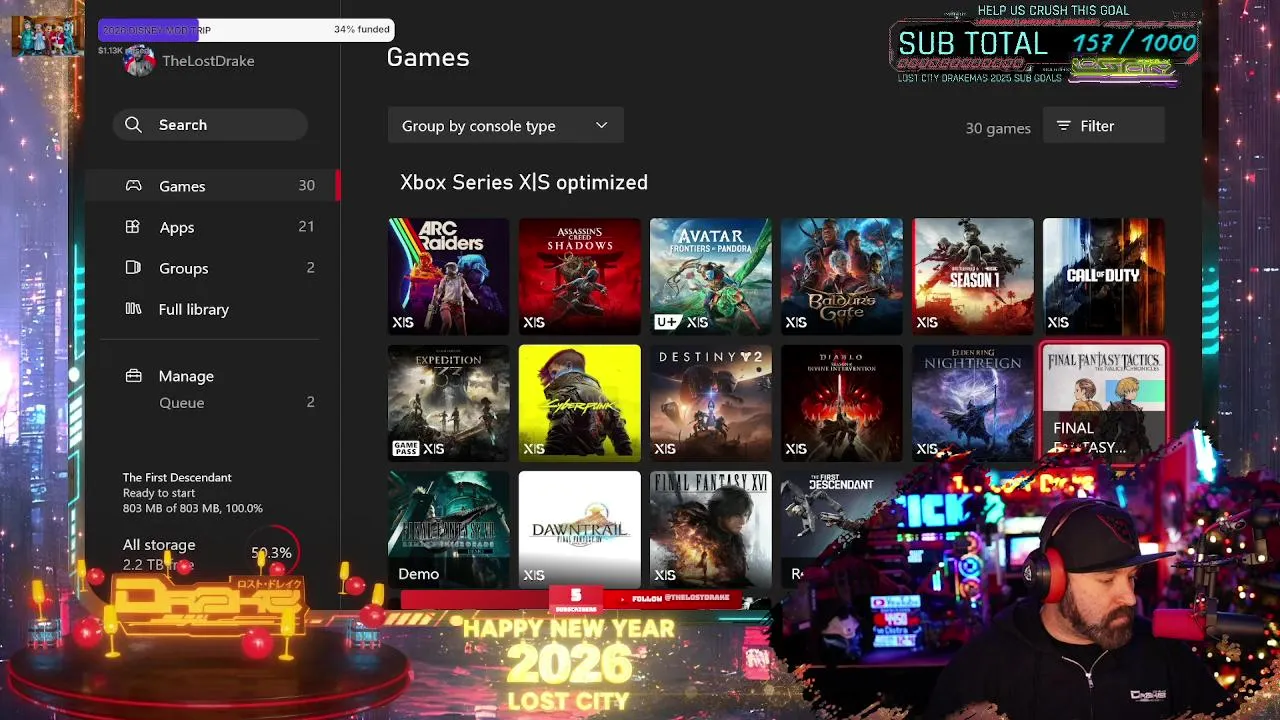This screenshot has height=720, width=1280.
Task: Click the 34% funded progress bar
Action: click(246, 30)
